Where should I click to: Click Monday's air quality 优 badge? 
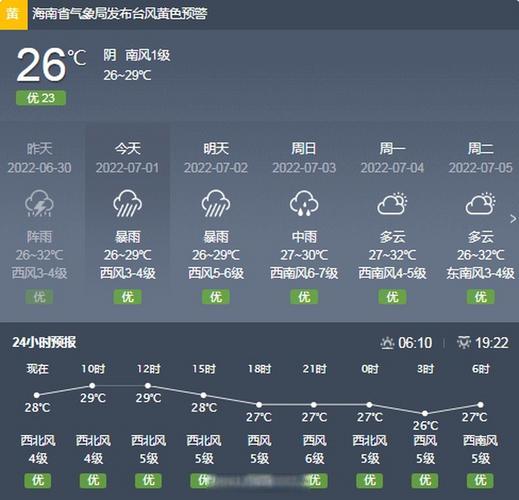(x=392, y=297)
